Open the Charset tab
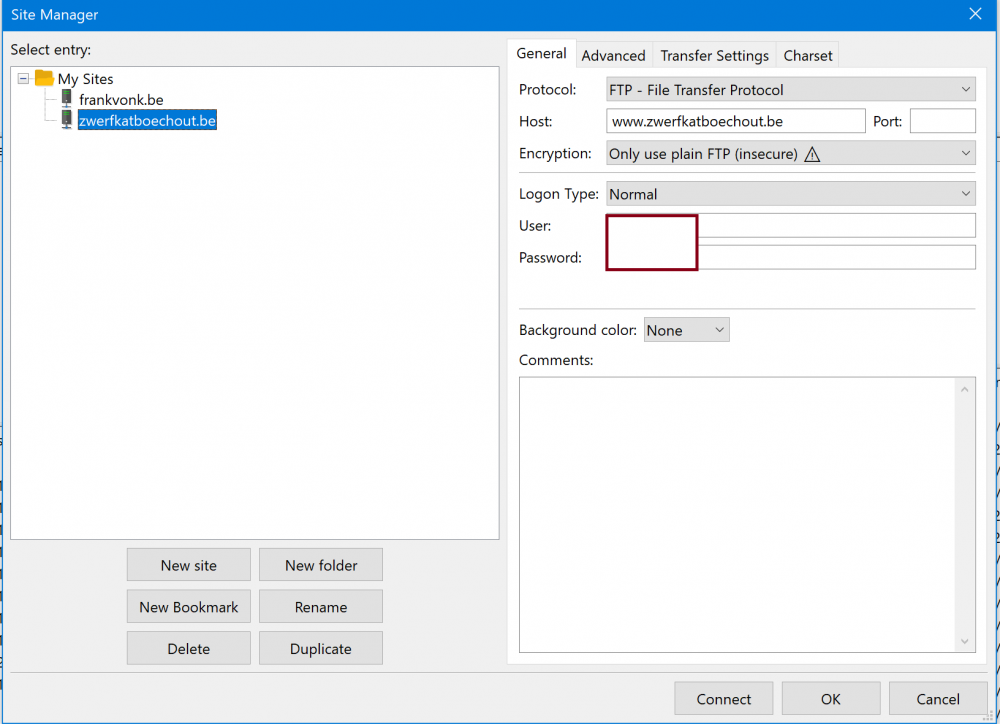The width and height of the screenshot is (1000, 724). click(x=808, y=55)
